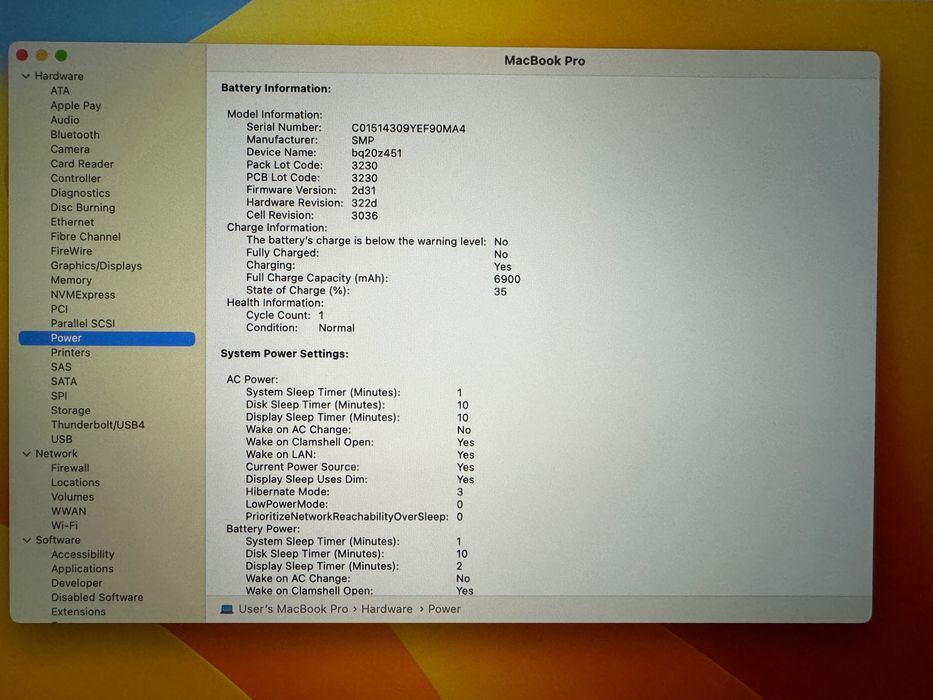Open Apple Pay hardware info
The width and height of the screenshot is (933, 700).
pos(76,105)
